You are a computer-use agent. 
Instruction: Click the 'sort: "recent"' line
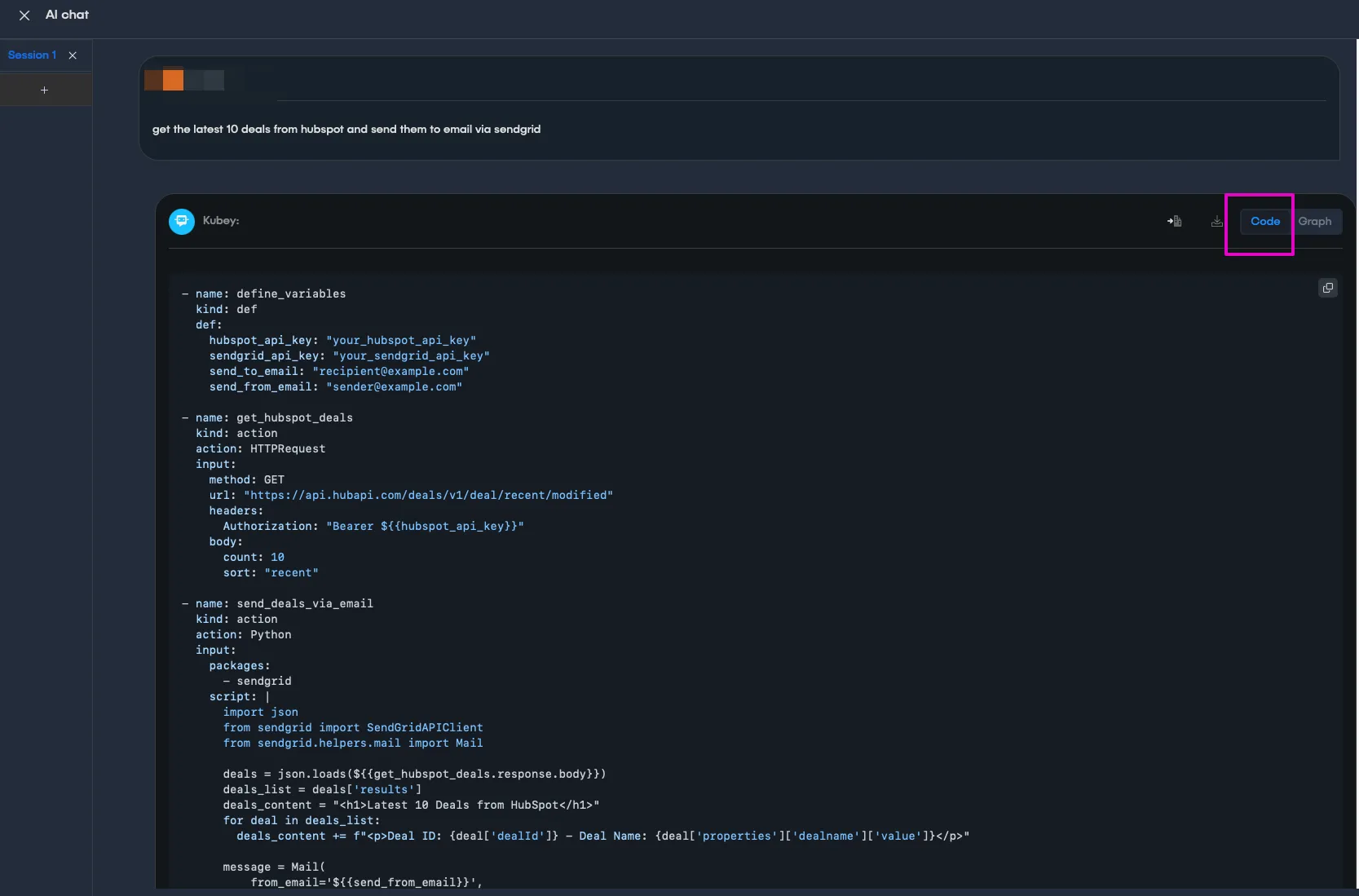[x=271, y=572]
